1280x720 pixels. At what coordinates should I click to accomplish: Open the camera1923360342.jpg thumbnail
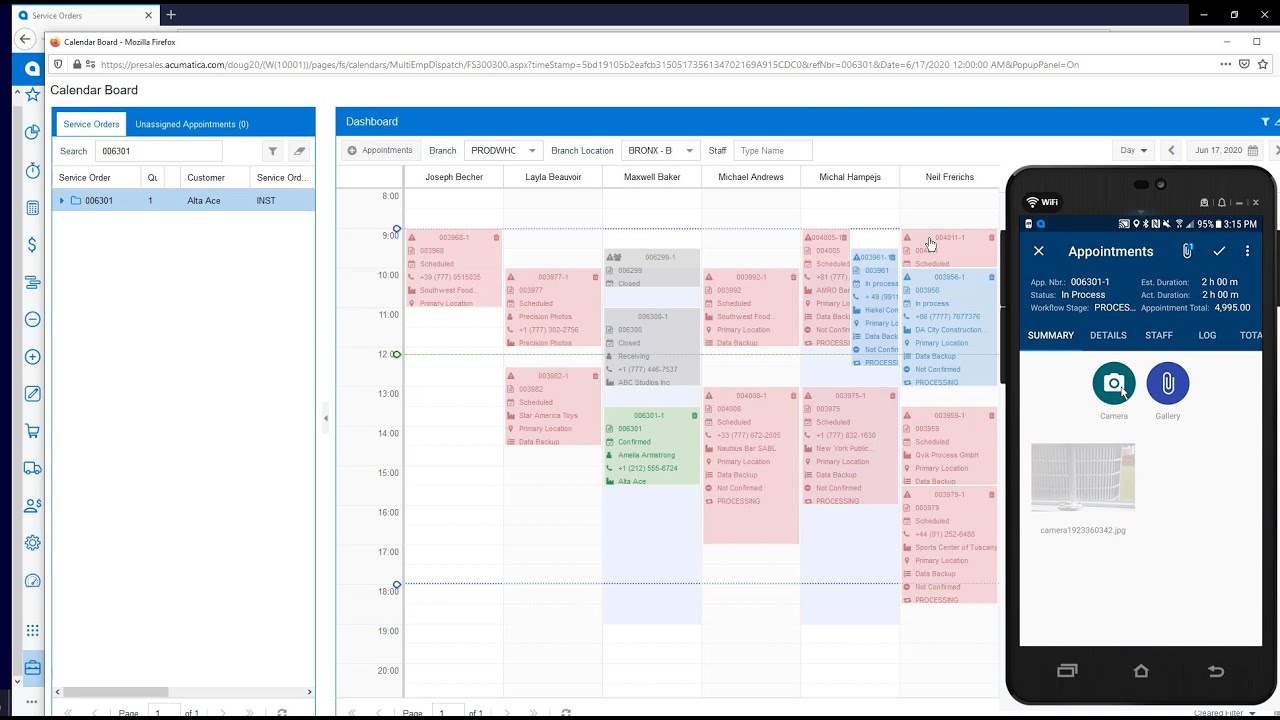coord(1082,478)
